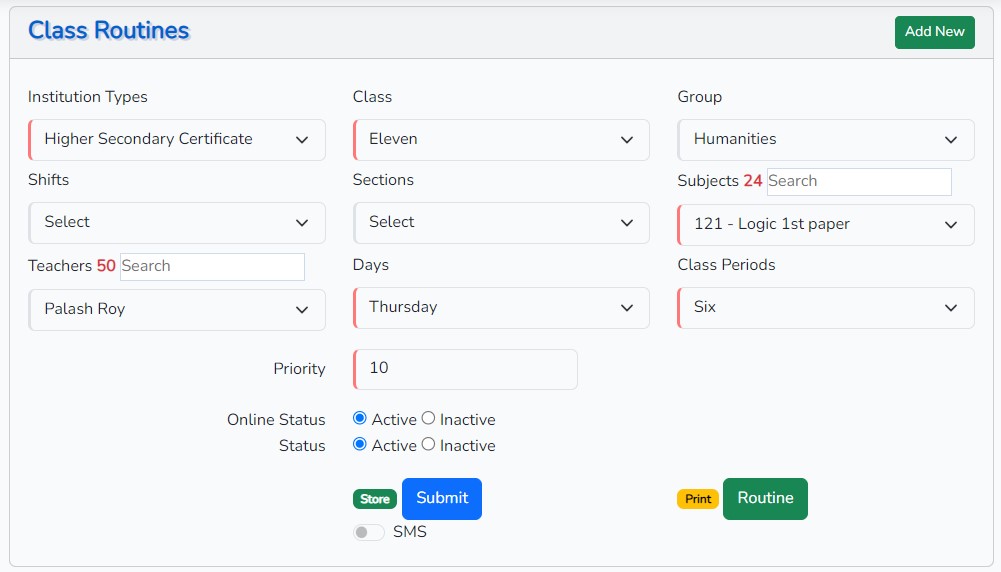Expand the Sections select dropdown
1001x572 pixels.
click(501, 223)
